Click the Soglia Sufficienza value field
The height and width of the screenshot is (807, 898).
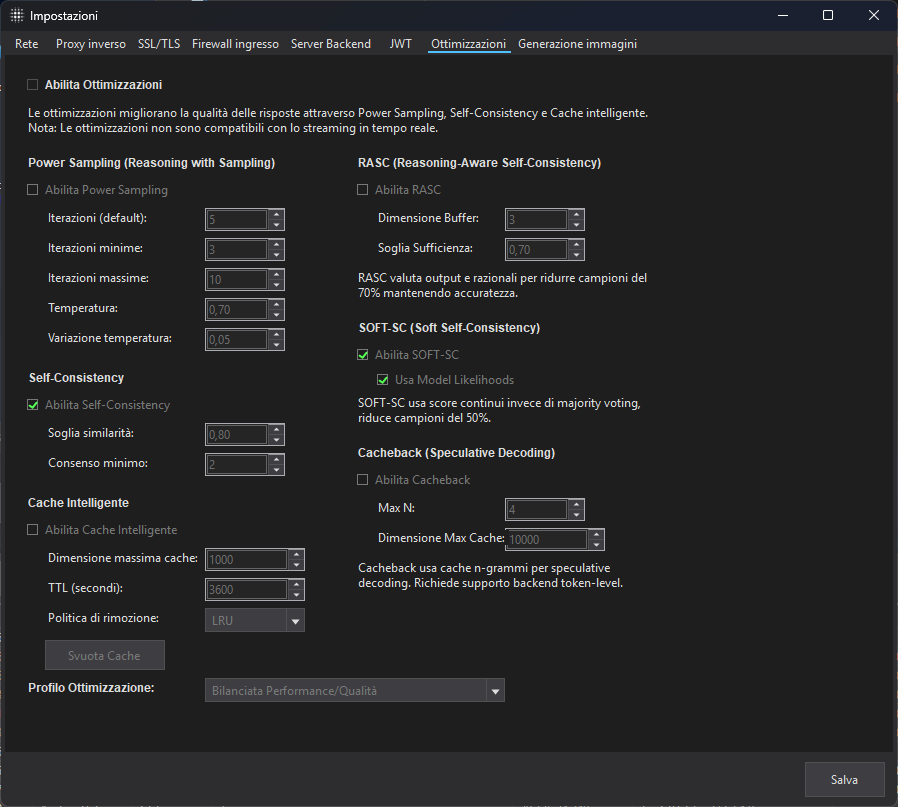click(537, 250)
